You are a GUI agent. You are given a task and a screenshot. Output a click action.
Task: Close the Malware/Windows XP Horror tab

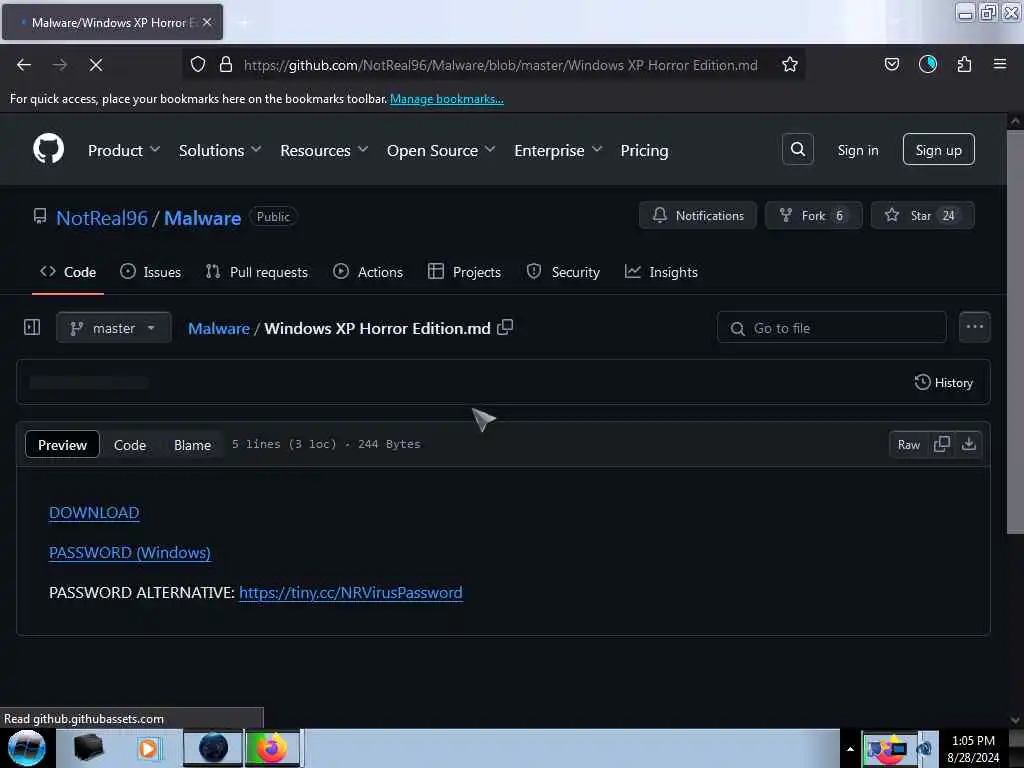coord(207,22)
